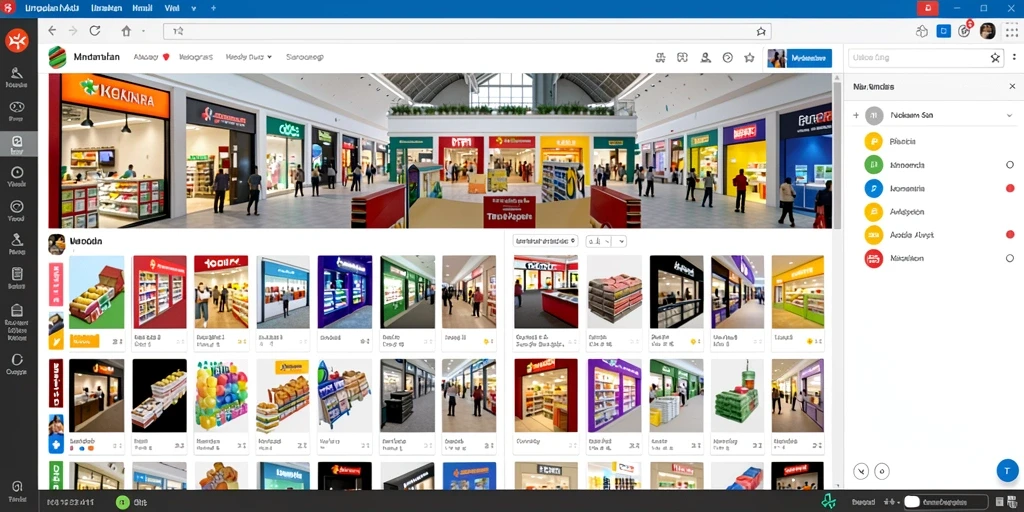Click the star icon in the page header
Screen dimensions: 1024x512
[749, 57]
